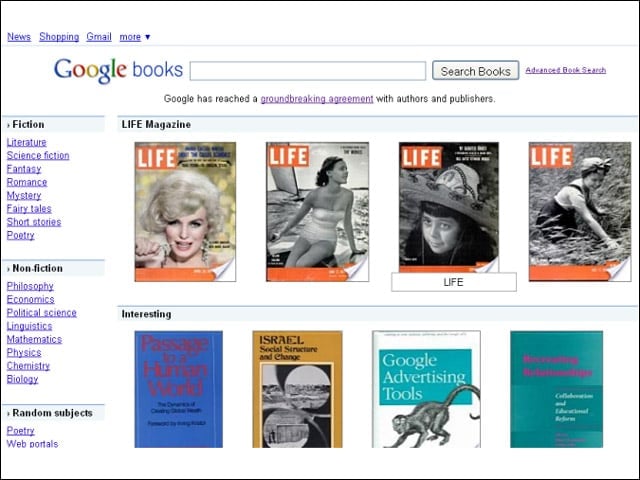Viewport: 640px width, 480px height.
Task: Open the Shopping link
Action: coord(59,37)
